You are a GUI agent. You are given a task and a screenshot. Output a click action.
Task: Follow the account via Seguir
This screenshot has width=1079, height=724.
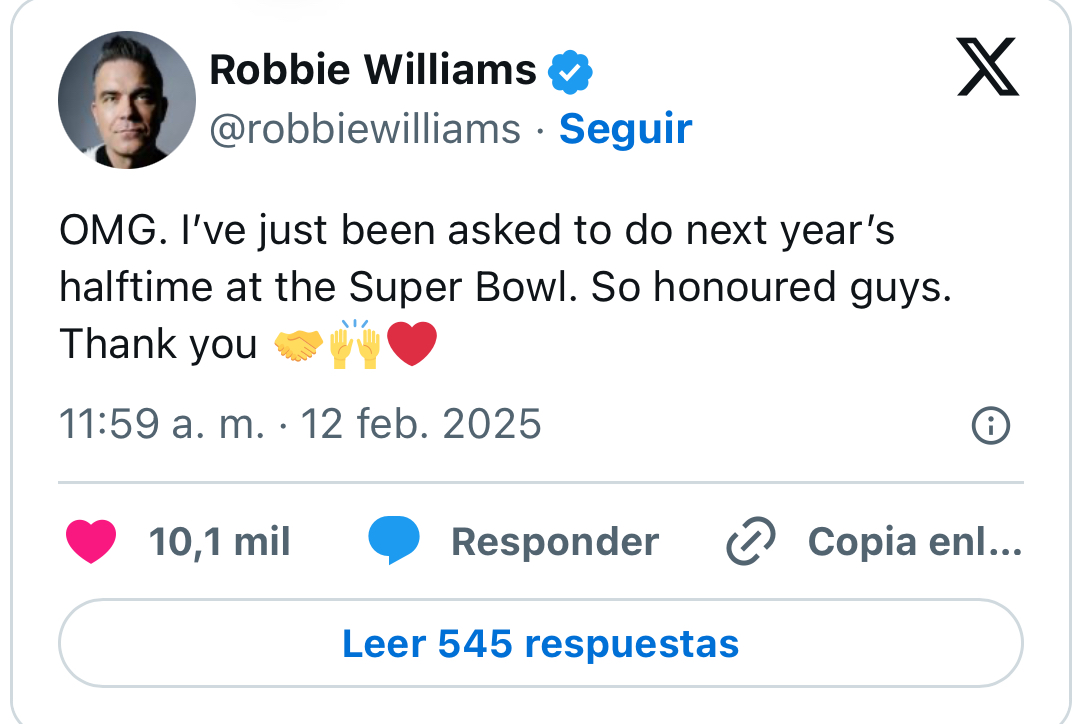click(x=625, y=129)
